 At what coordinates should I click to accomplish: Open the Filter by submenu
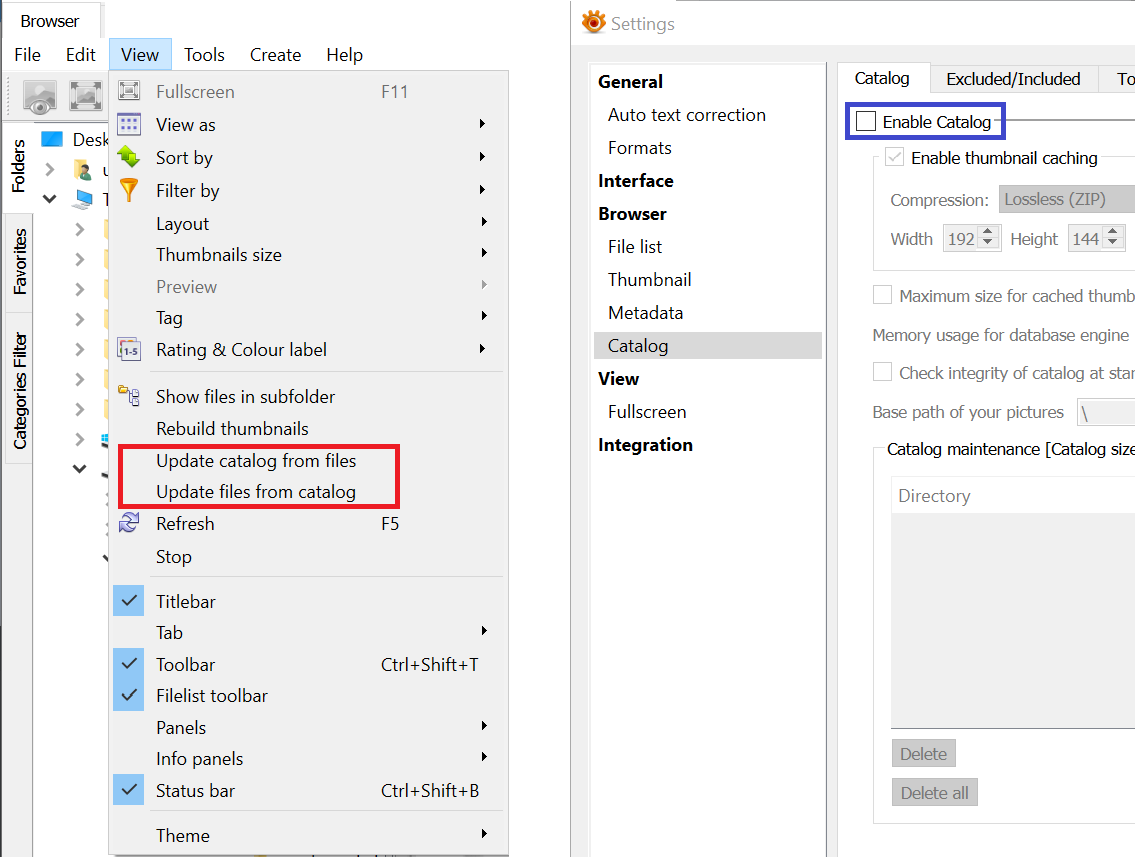point(308,190)
